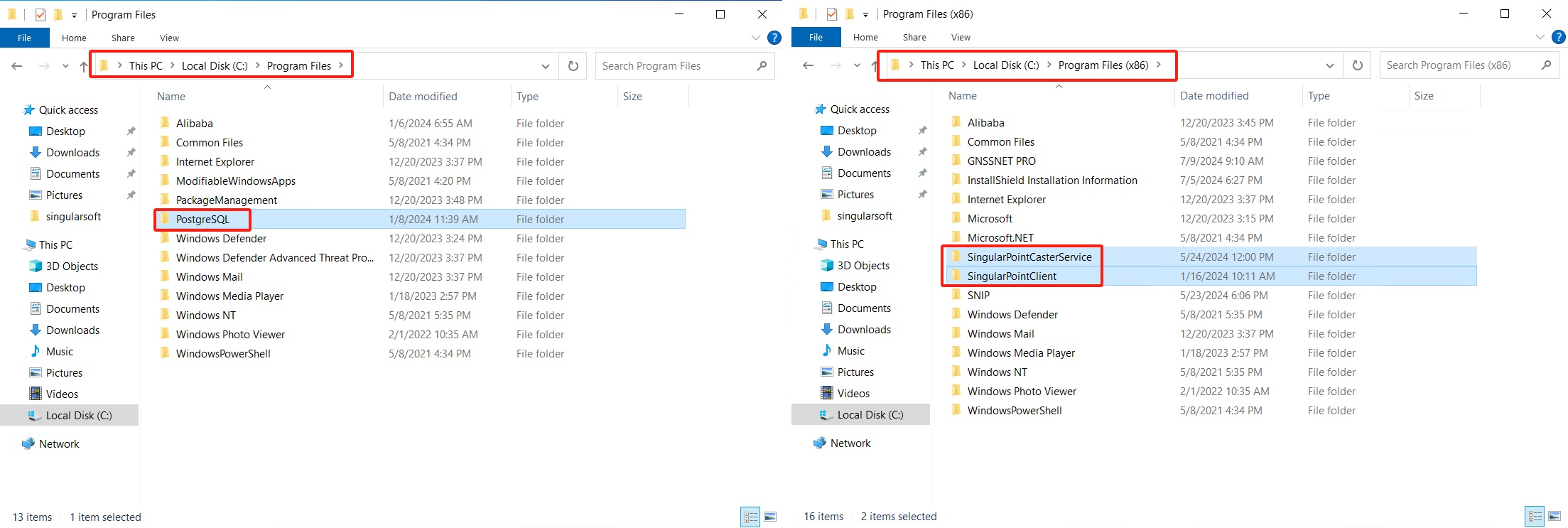Image resolution: width=1568 pixels, height=528 pixels.
Task: Open address bar history dropdown in Program Files (x86) window
Action: [1329, 65]
